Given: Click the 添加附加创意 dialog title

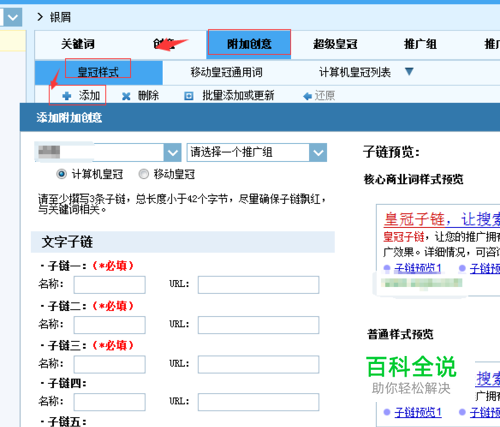Looking at the screenshot, I should click(69, 117).
